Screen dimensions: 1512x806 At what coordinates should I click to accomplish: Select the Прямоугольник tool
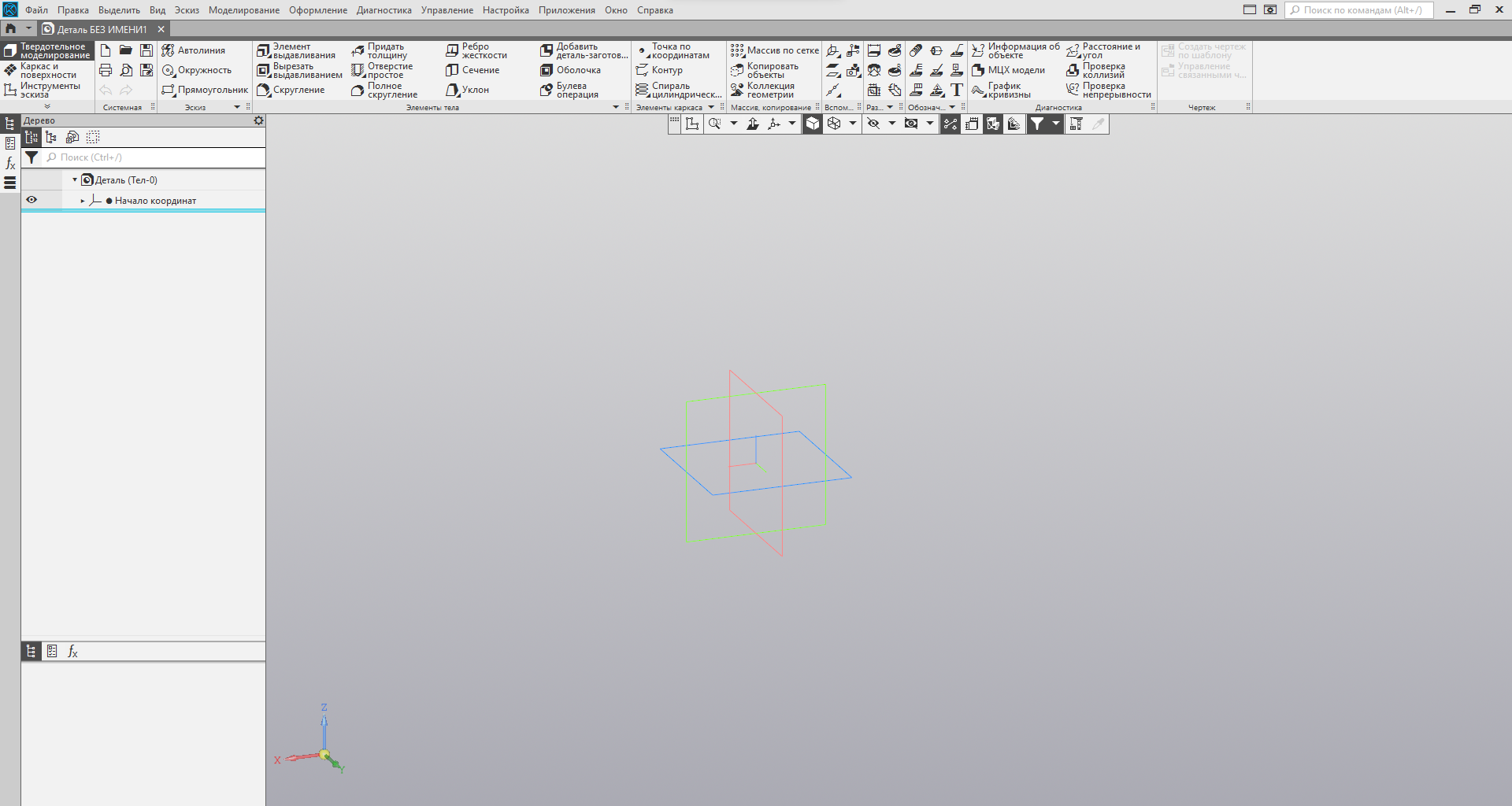point(205,90)
